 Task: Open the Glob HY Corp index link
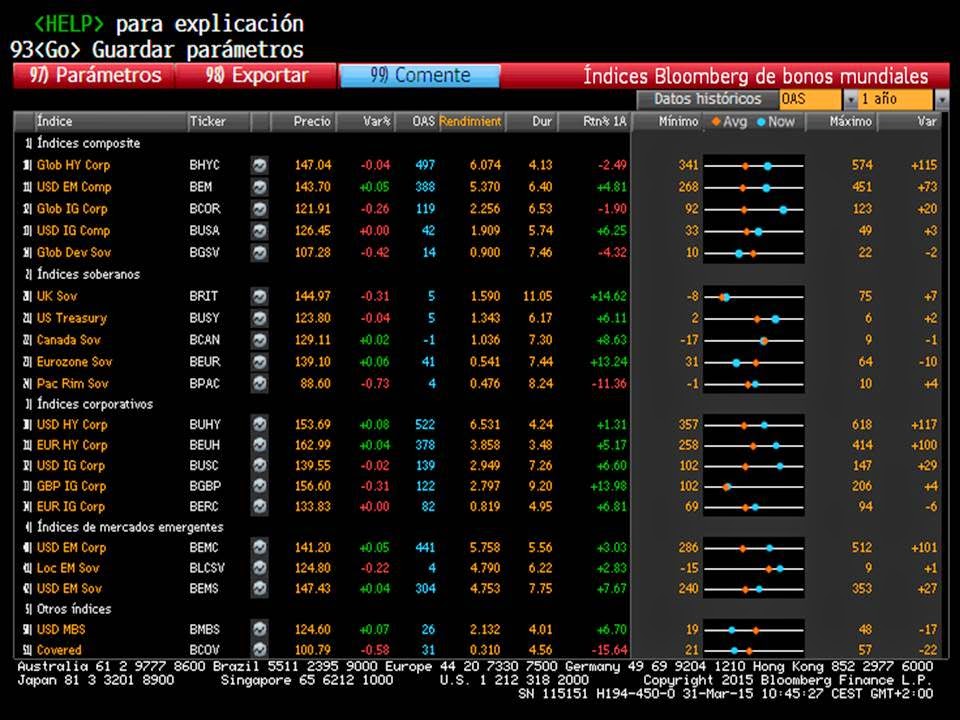tap(73, 165)
